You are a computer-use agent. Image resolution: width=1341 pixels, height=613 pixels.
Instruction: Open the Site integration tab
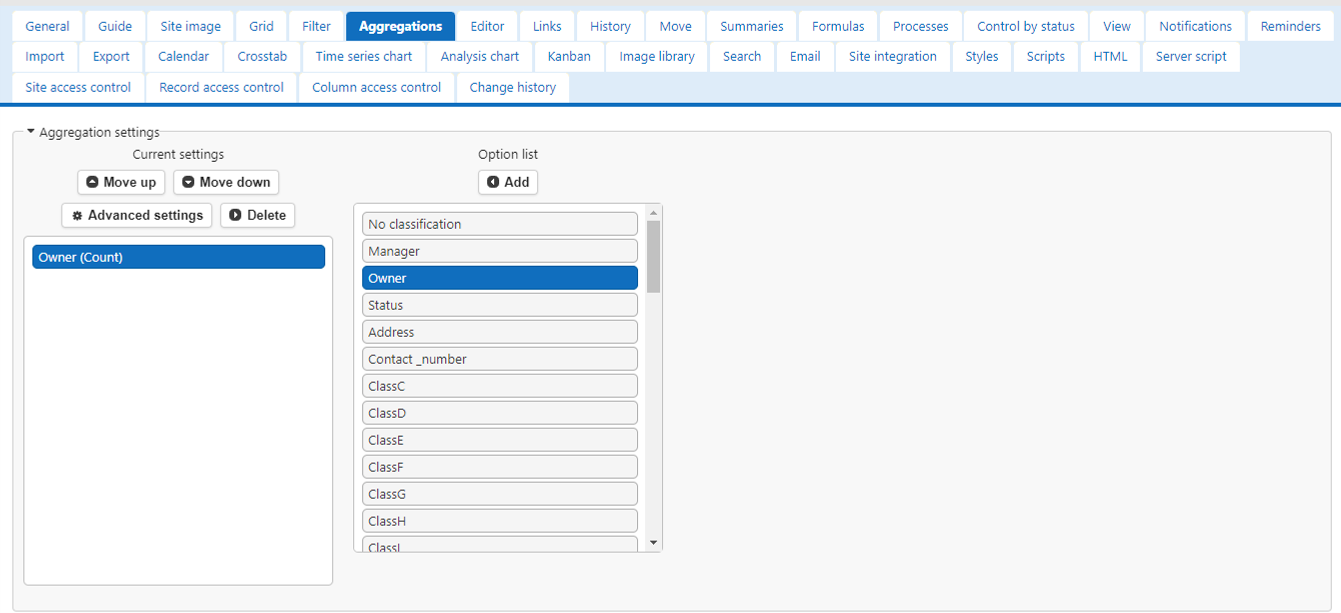point(893,56)
